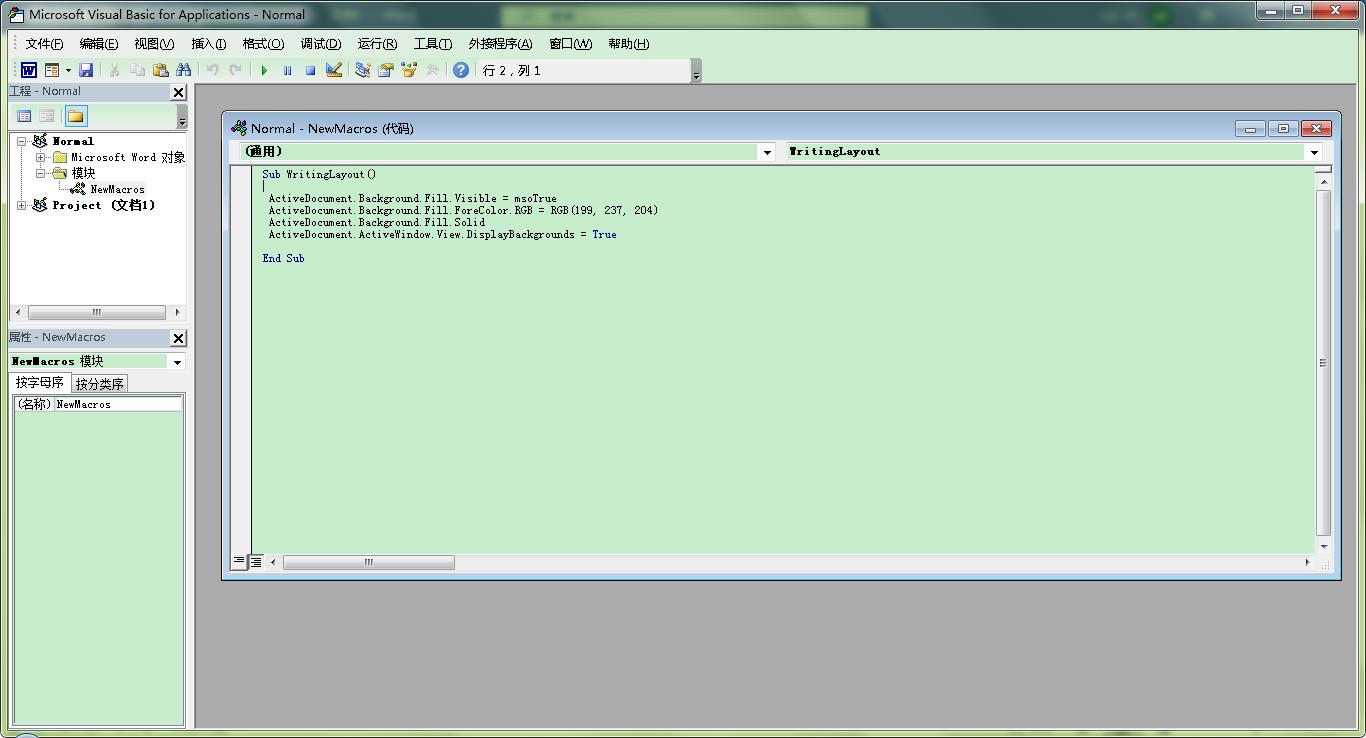Select the NewMacros module in tree
Screen dimensions: 1366x738
tap(117, 189)
